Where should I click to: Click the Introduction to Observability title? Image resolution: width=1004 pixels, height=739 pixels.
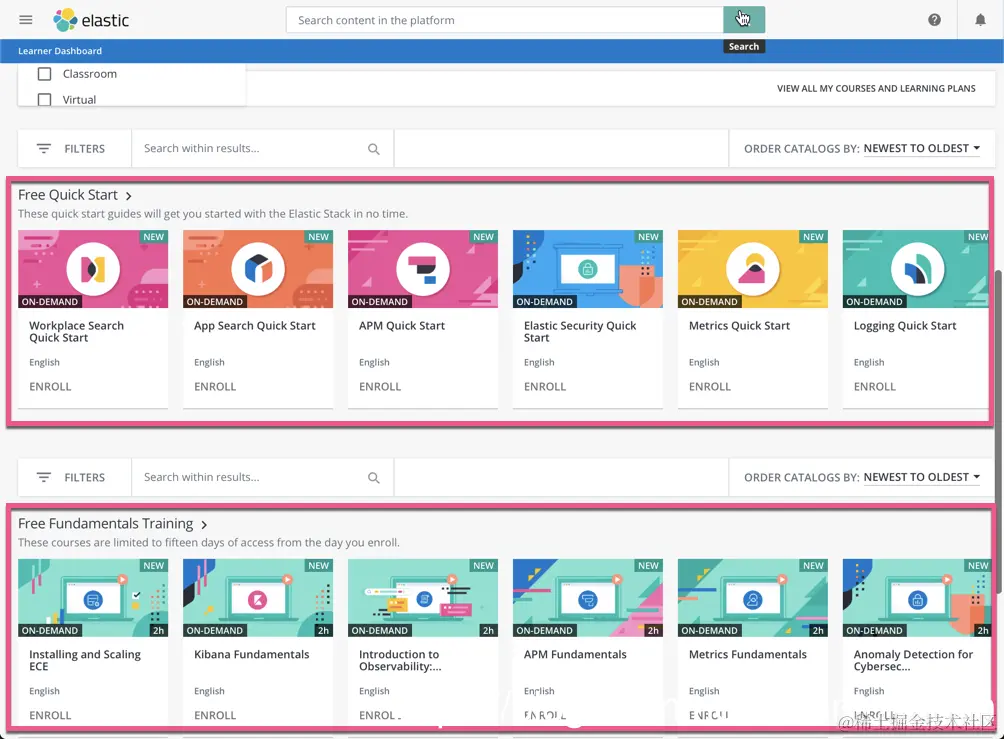click(x=400, y=660)
